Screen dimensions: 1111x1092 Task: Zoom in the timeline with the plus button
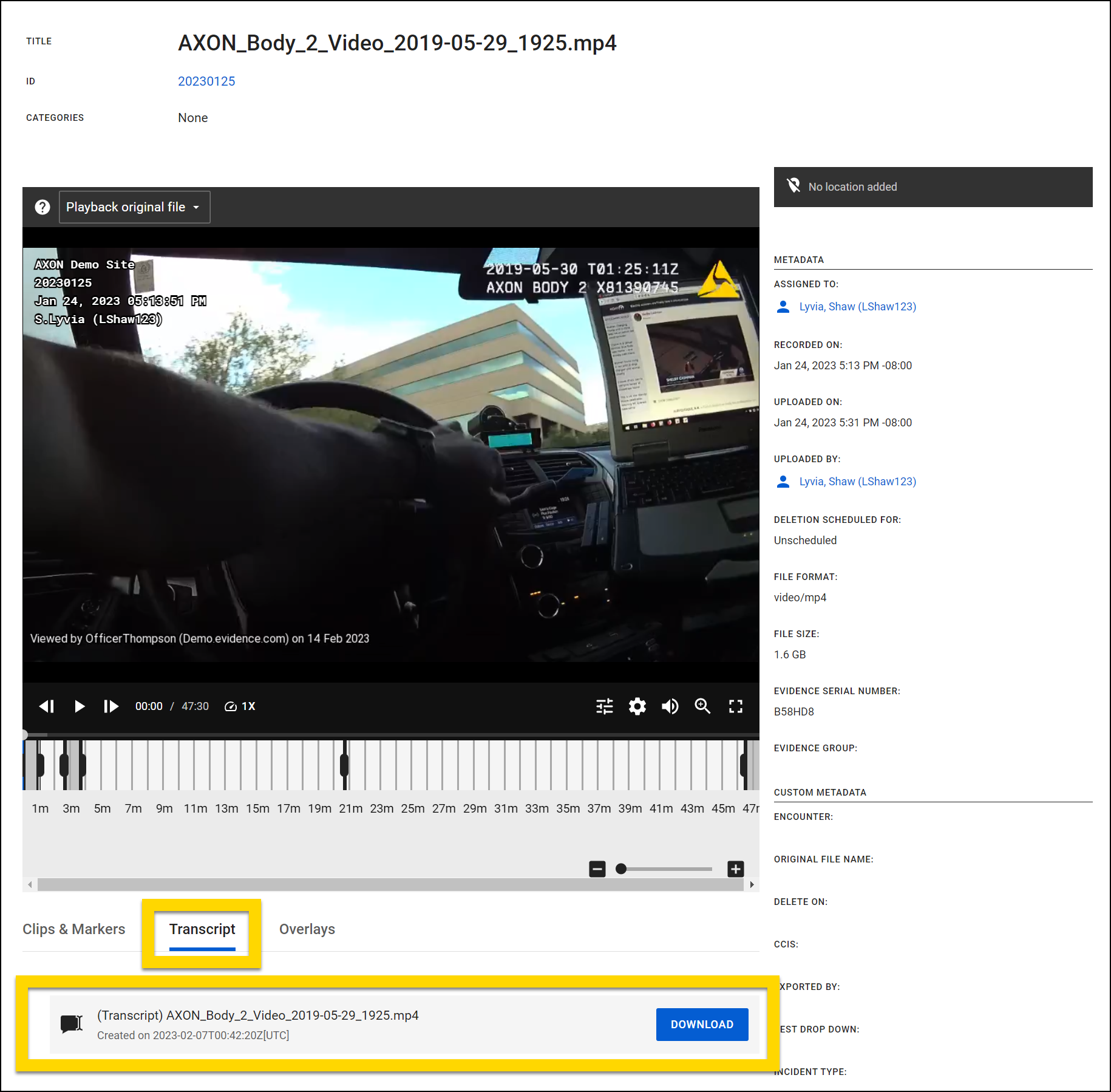[x=735, y=869]
